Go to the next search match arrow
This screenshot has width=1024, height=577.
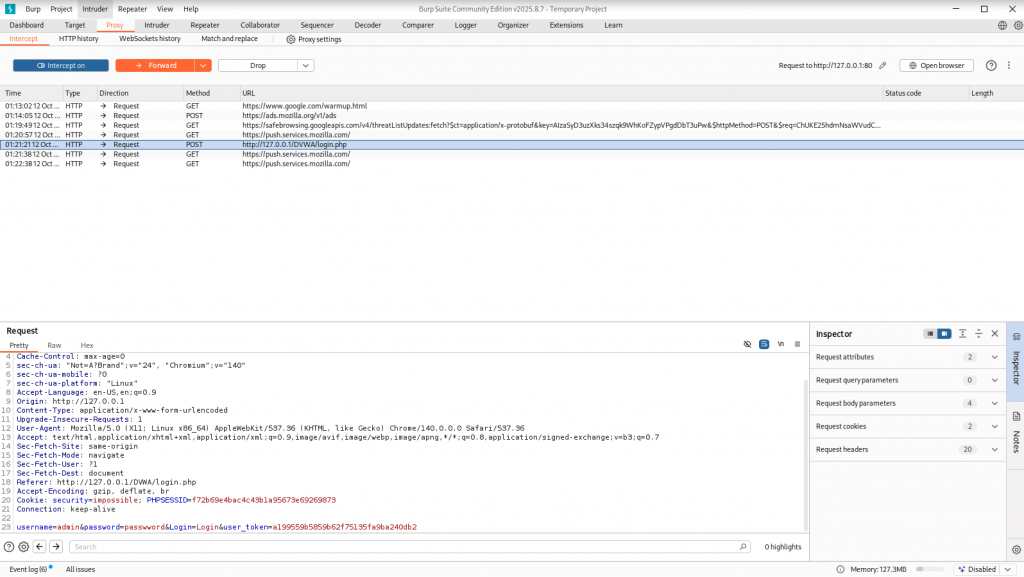click(x=56, y=547)
